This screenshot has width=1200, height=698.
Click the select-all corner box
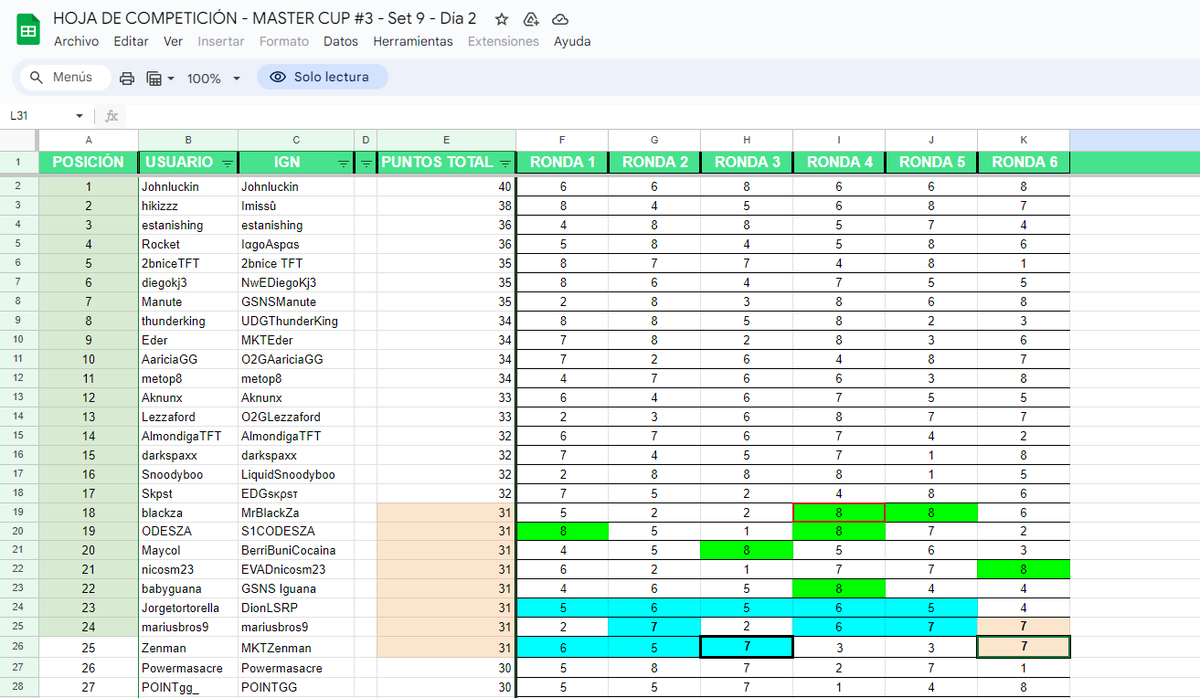(19, 140)
